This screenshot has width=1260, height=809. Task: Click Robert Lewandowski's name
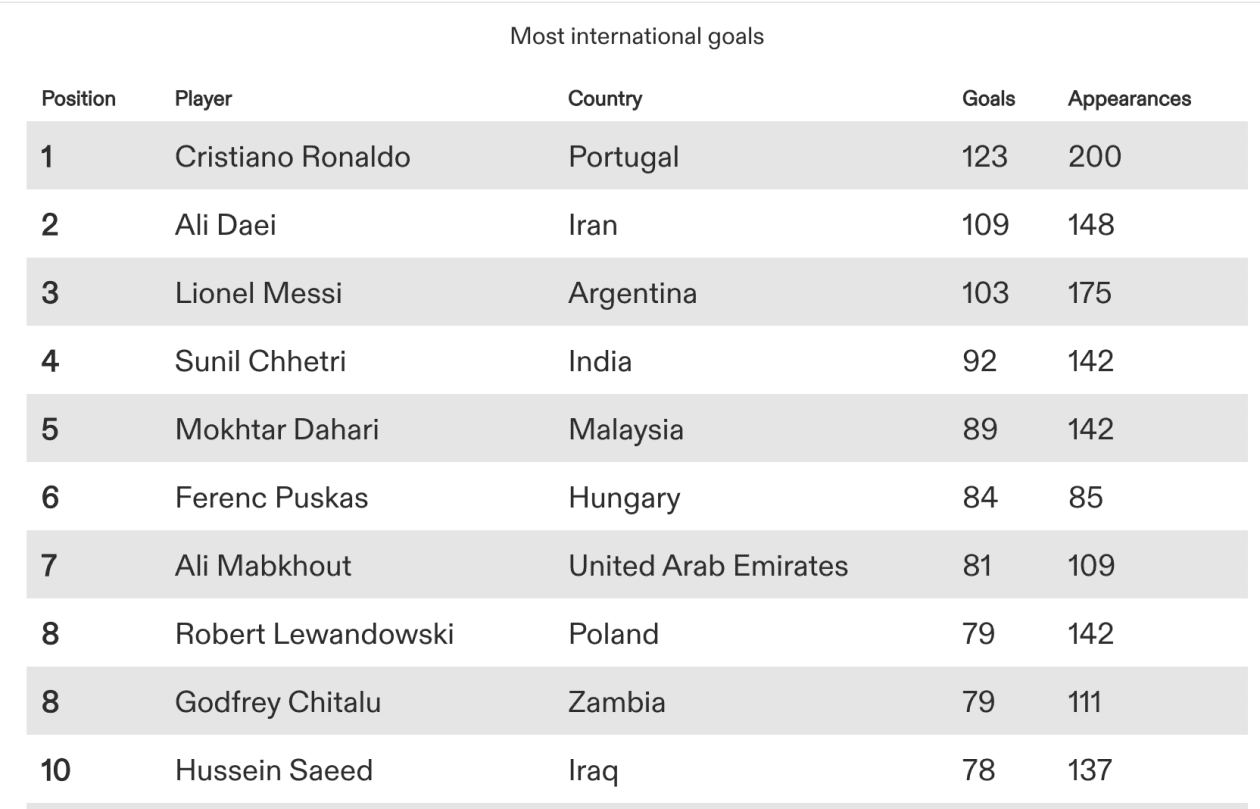316,634
